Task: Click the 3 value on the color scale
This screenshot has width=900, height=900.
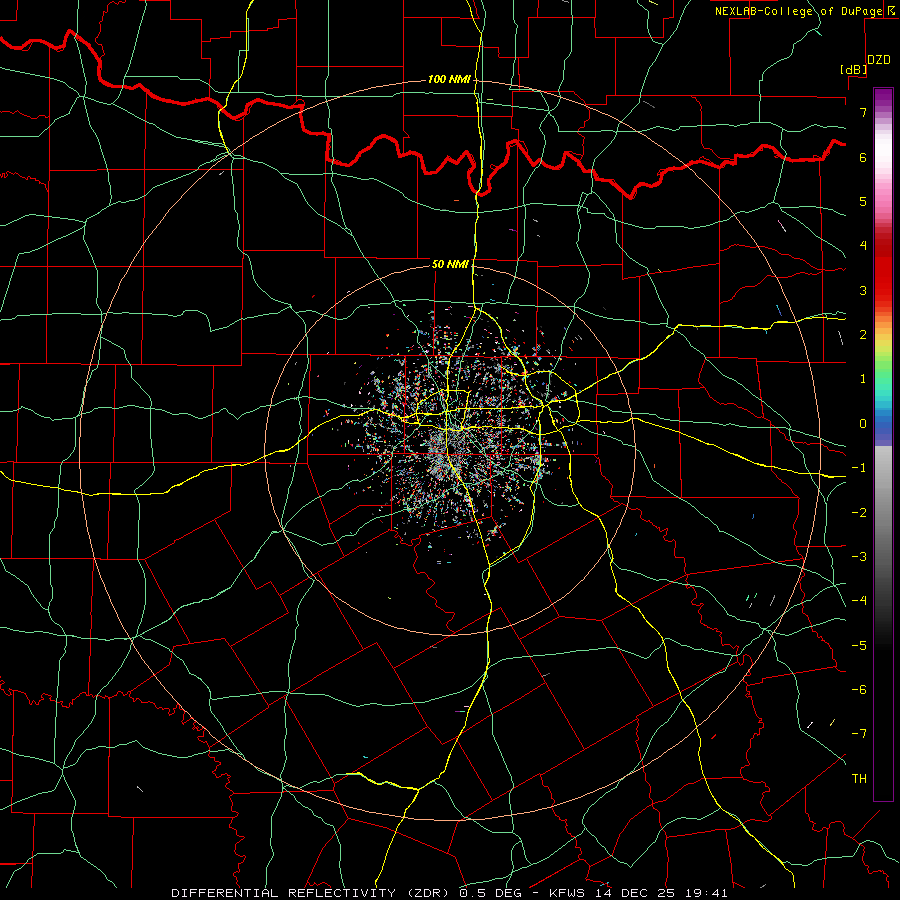Action: coord(863,290)
